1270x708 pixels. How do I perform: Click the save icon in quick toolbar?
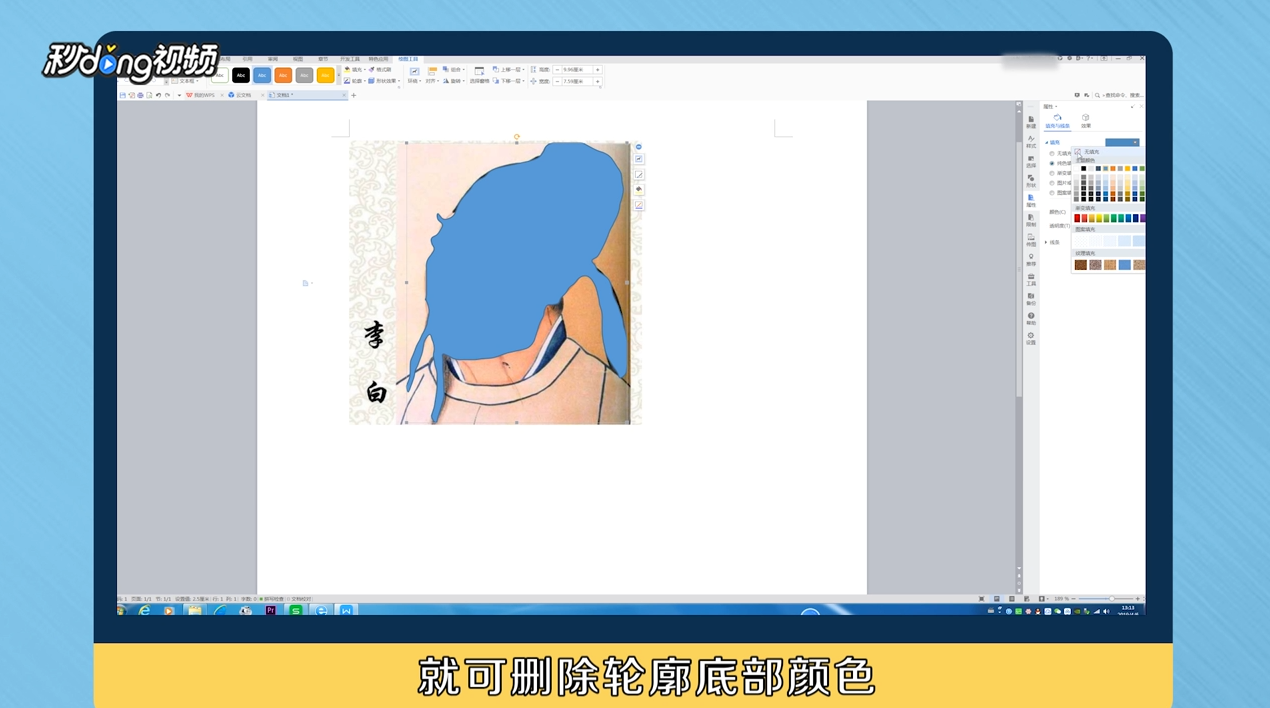coord(123,95)
